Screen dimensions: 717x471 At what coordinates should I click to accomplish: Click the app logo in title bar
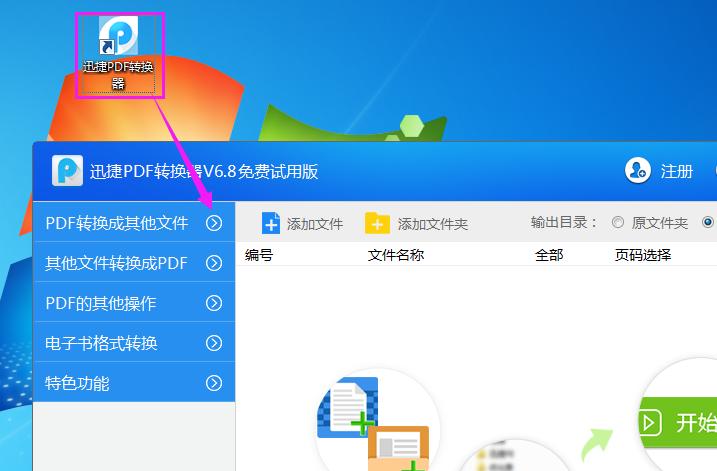point(67,171)
